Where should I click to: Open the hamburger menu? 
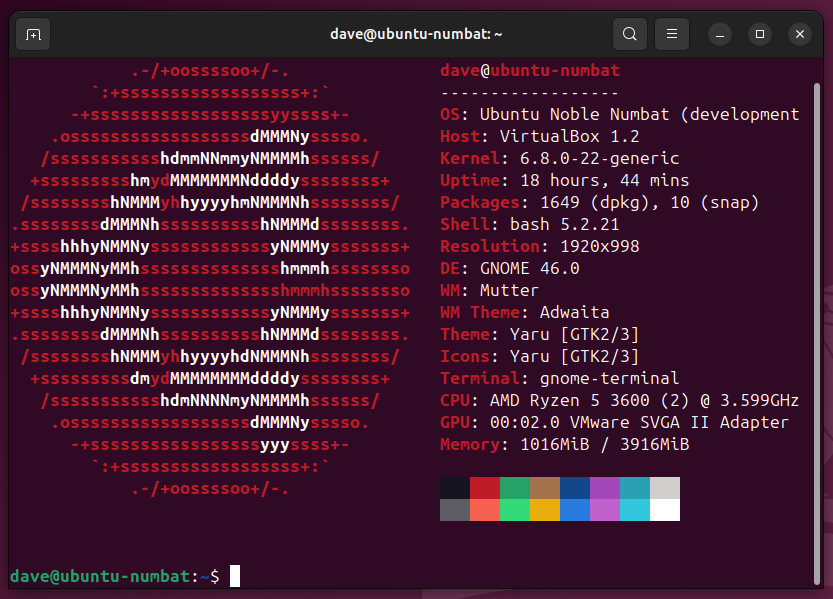[672, 34]
